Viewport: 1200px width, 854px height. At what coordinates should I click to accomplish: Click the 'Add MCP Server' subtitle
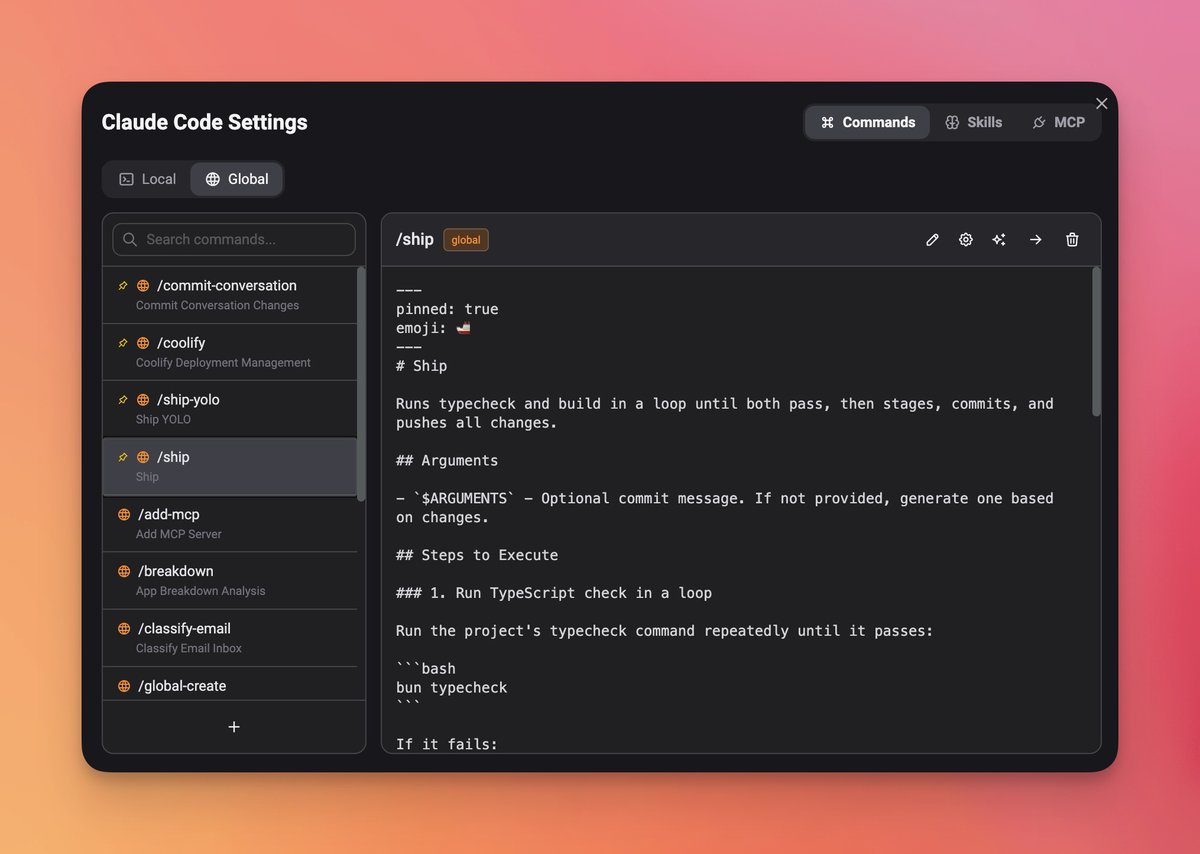pyautogui.click(x=179, y=534)
